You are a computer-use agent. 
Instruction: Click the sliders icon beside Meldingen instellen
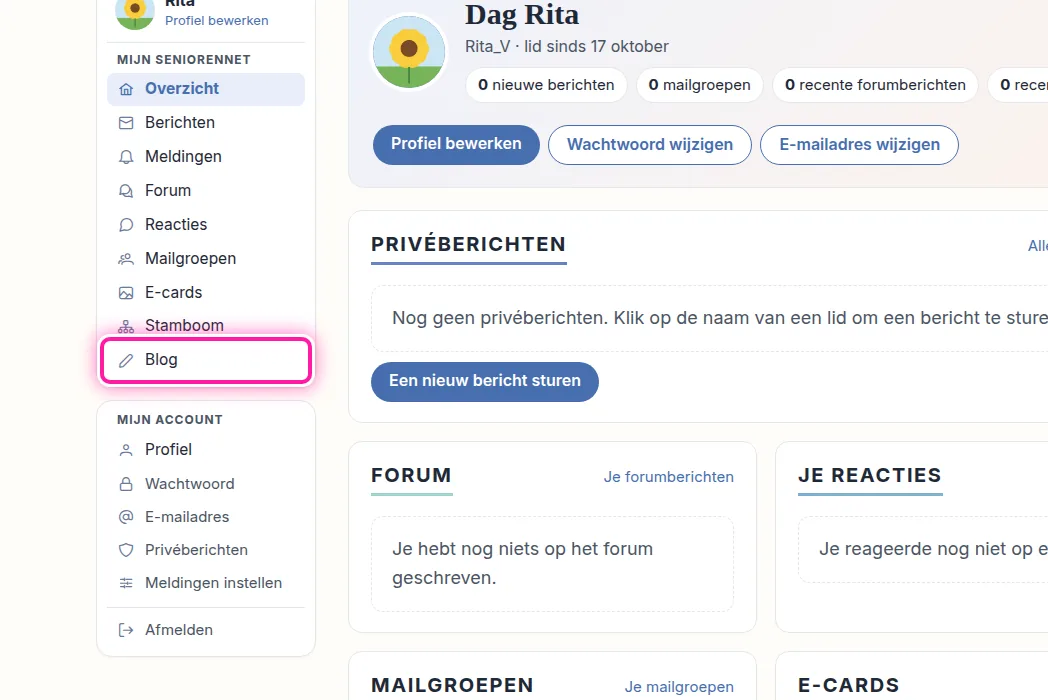point(126,583)
